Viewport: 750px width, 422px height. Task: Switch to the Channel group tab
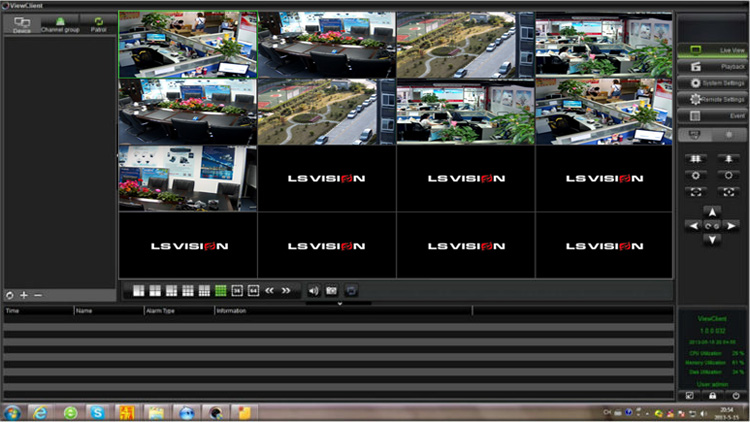pyautogui.click(x=60, y=24)
